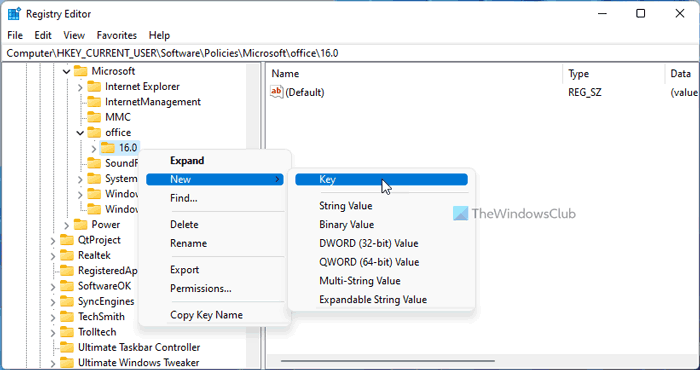Click the Realtek folder icon
Screen dimensions: 700x370
pos(67,255)
